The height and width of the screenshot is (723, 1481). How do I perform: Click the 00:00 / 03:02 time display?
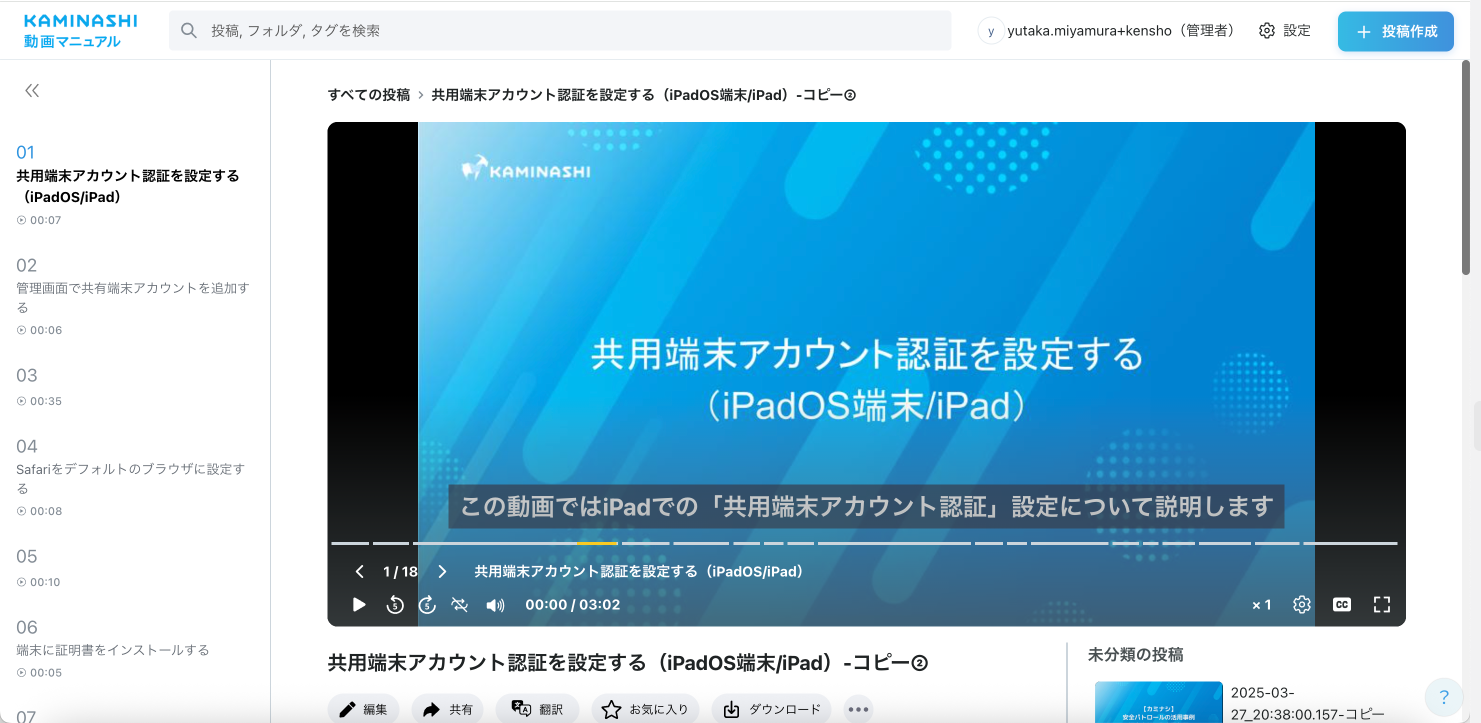pos(573,605)
